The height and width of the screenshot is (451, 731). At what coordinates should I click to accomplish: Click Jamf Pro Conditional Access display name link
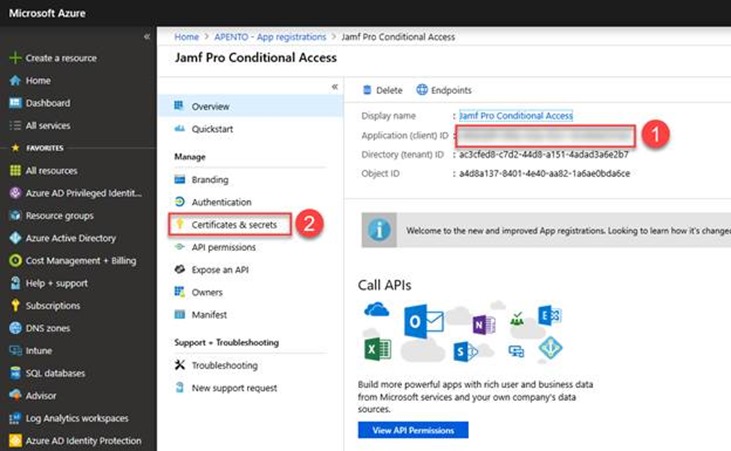point(516,116)
